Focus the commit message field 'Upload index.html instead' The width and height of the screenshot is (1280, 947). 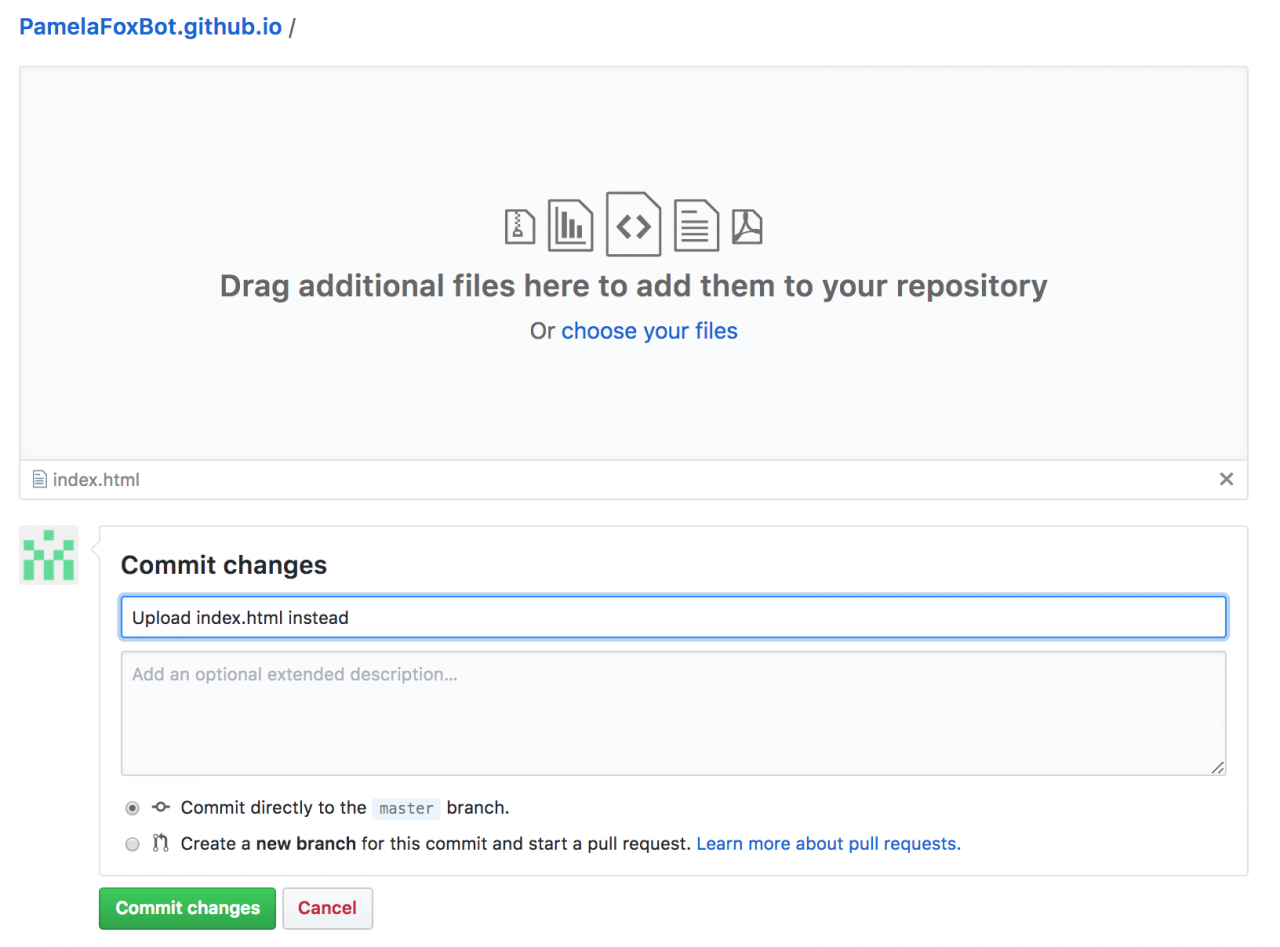pyautogui.click(x=673, y=617)
